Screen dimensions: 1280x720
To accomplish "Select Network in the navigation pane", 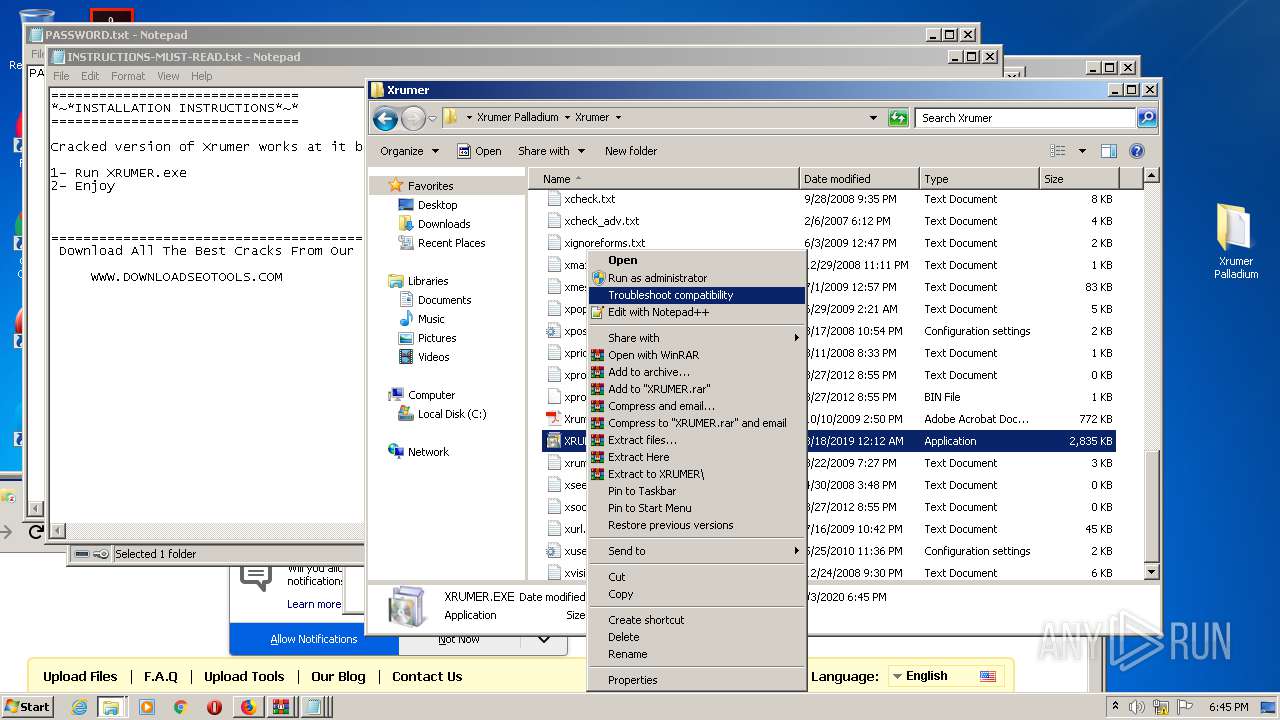I will [428, 452].
